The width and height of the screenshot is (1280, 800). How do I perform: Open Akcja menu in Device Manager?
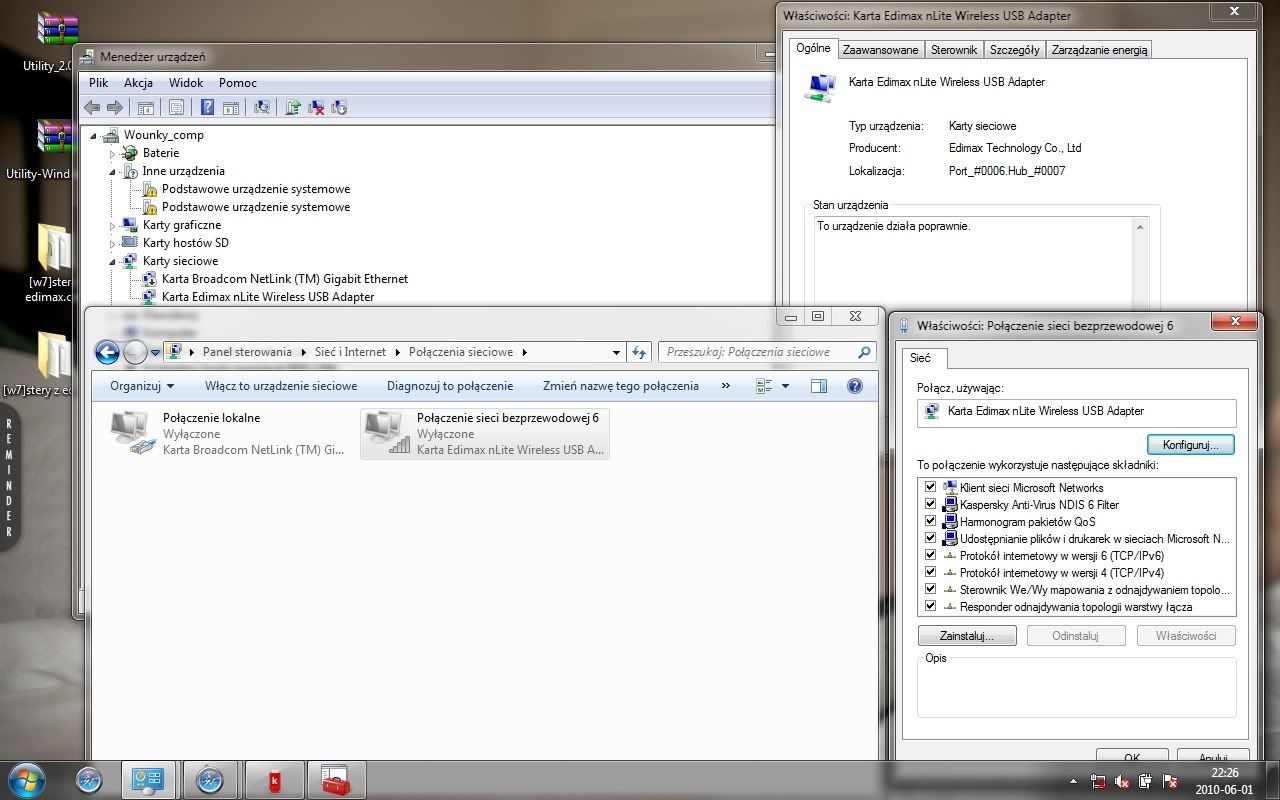pyautogui.click(x=138, y=83)
